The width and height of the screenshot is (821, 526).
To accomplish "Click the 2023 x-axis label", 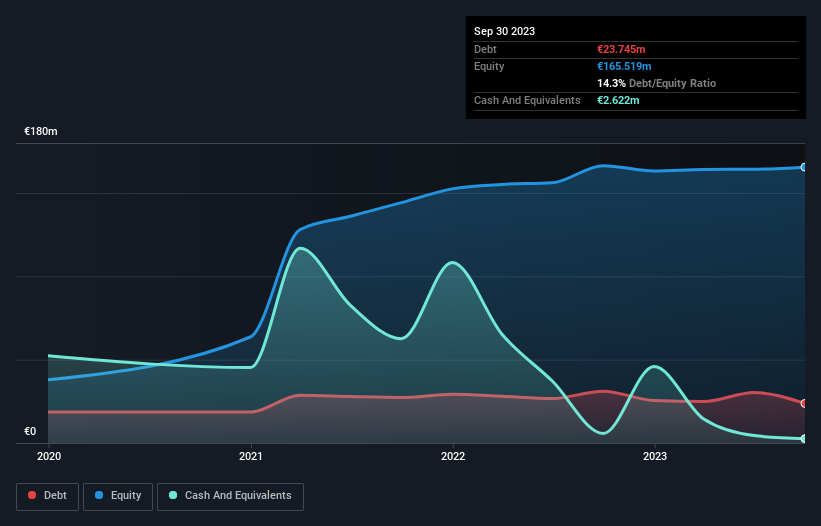I will [x=655, y=456].
